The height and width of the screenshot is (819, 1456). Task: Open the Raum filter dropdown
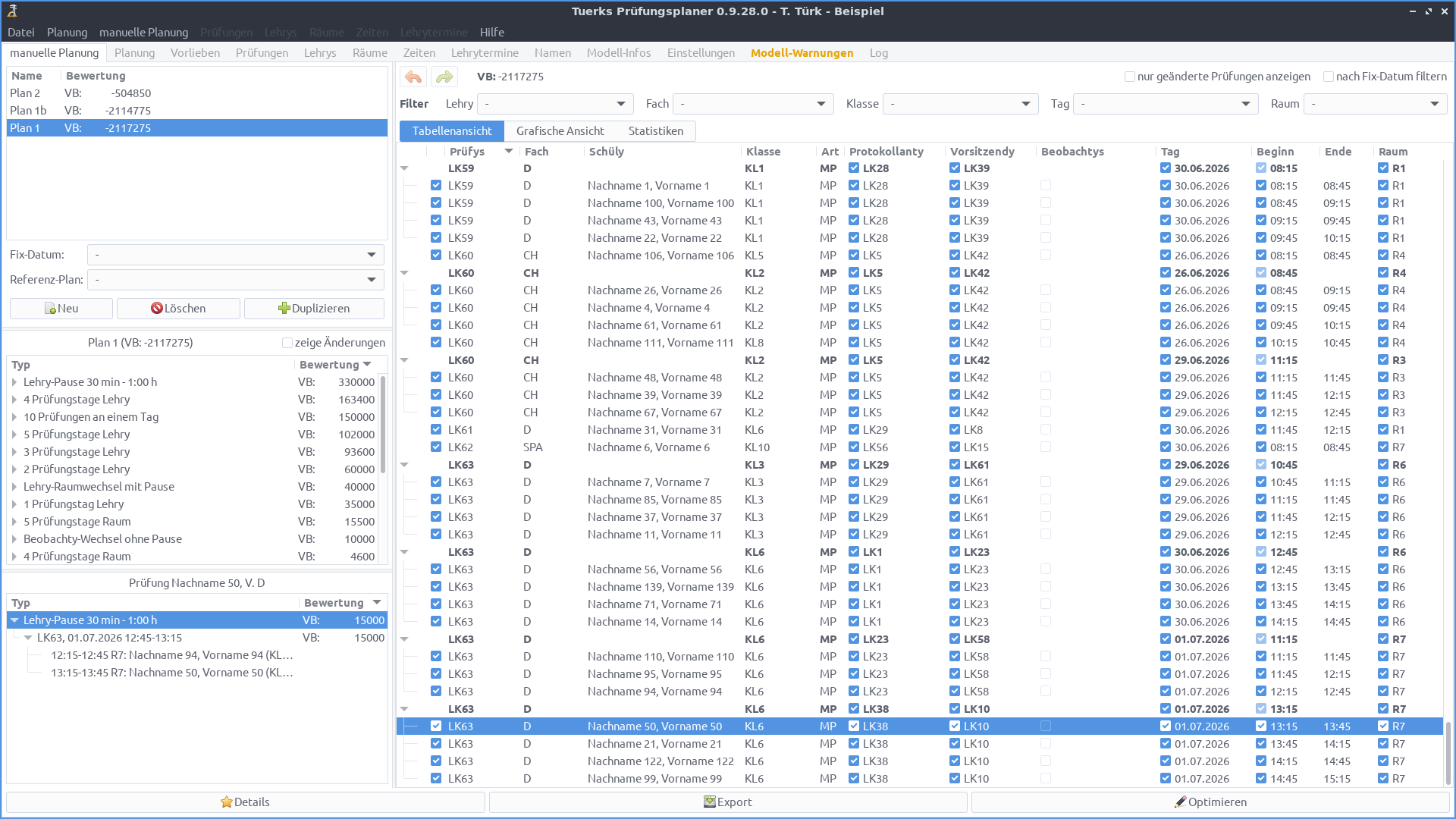[1374, 104]
